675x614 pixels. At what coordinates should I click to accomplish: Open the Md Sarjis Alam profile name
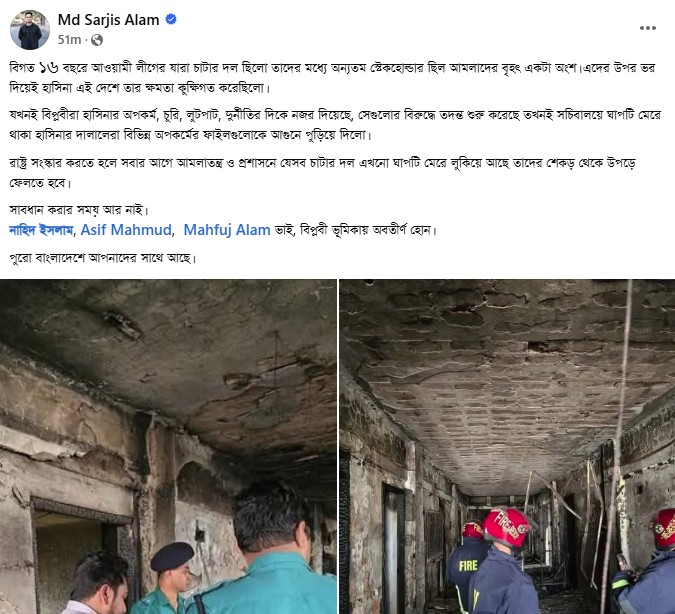tap(108, 20)
